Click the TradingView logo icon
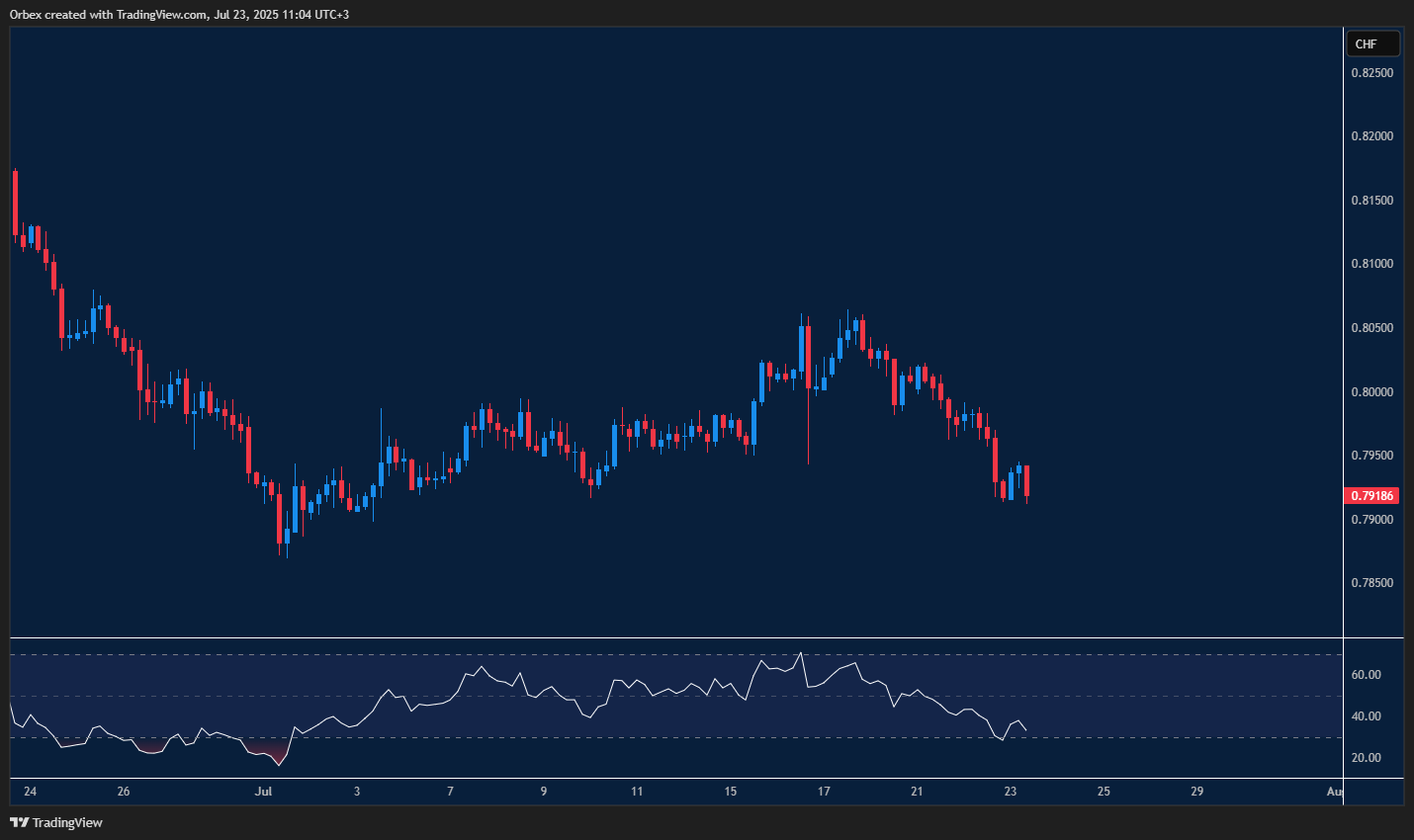This screenshot has height=840, width=1414. pyautogui.click(x=20, y=822)
